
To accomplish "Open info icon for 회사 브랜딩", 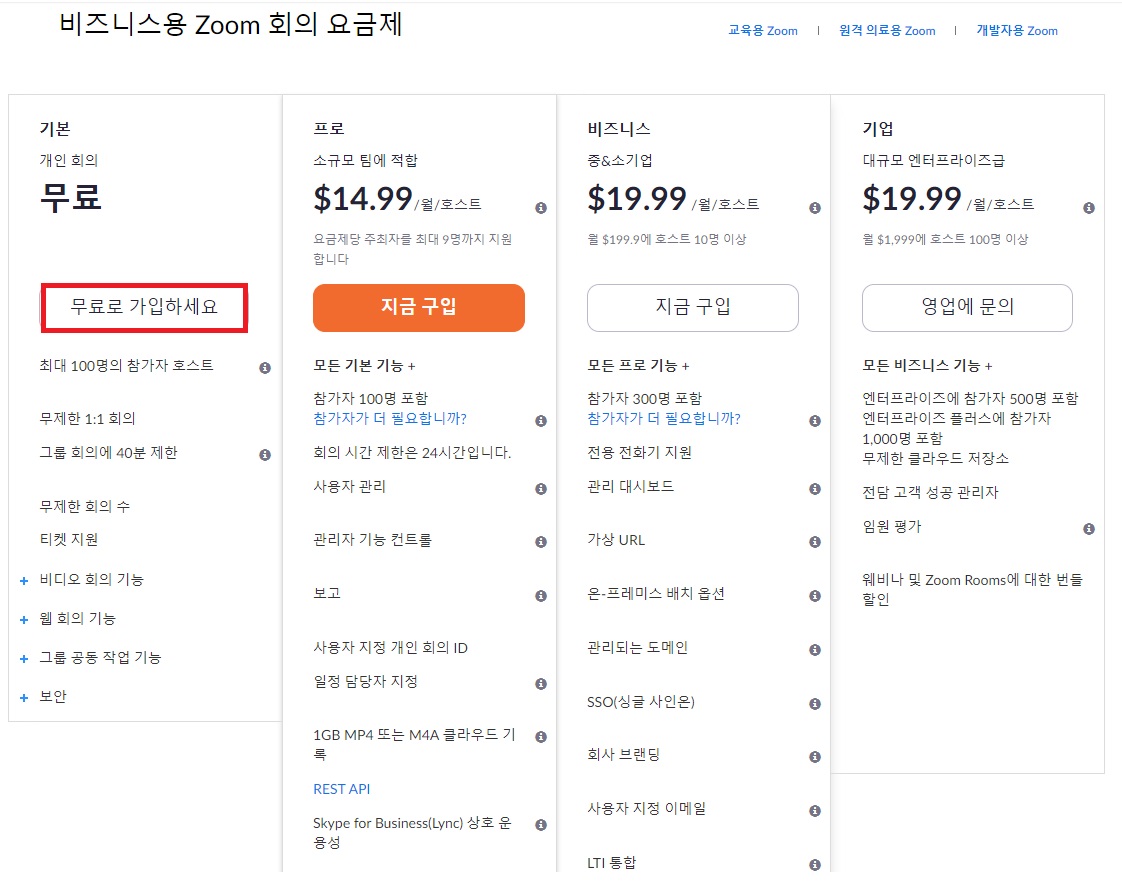I will (815, 757).
